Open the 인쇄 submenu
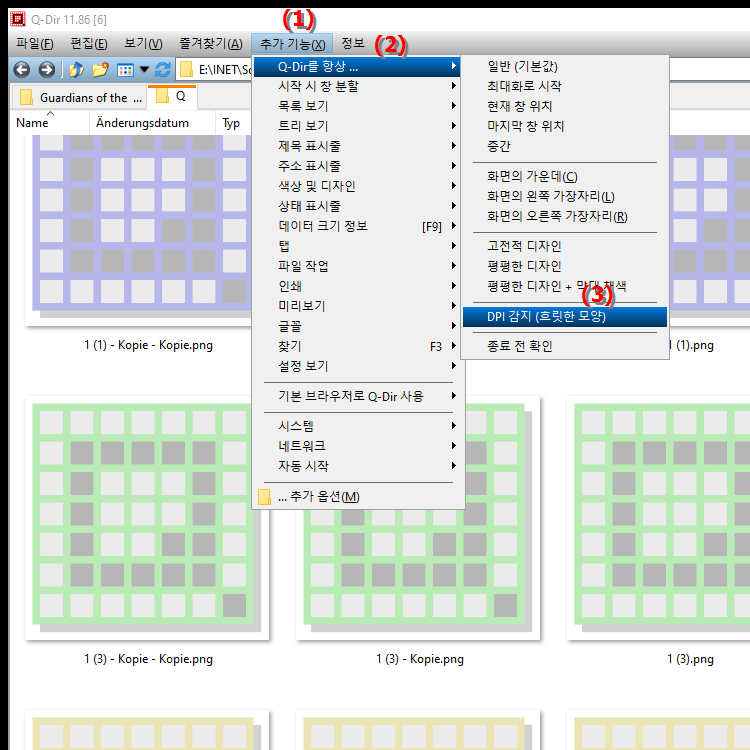Image resolution: width=750 pixels, height=750 pixels. [x=357, y=286]
